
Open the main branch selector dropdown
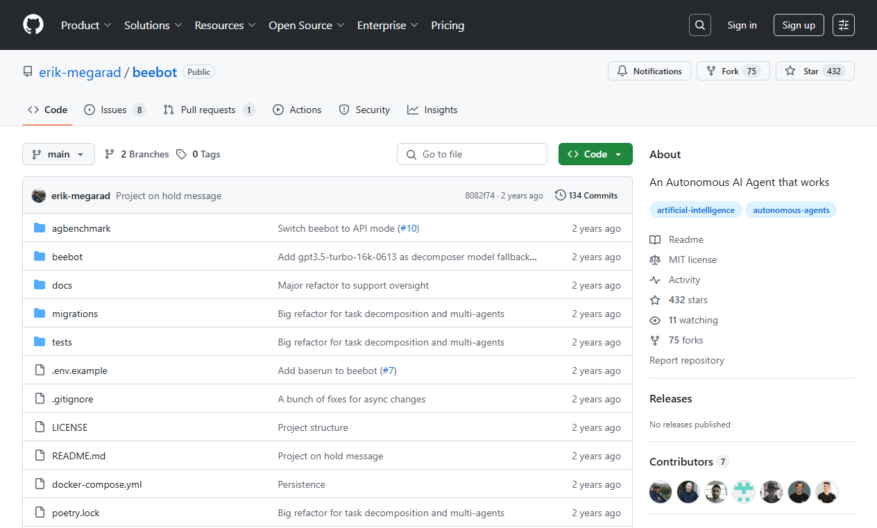tap(58, 154)
